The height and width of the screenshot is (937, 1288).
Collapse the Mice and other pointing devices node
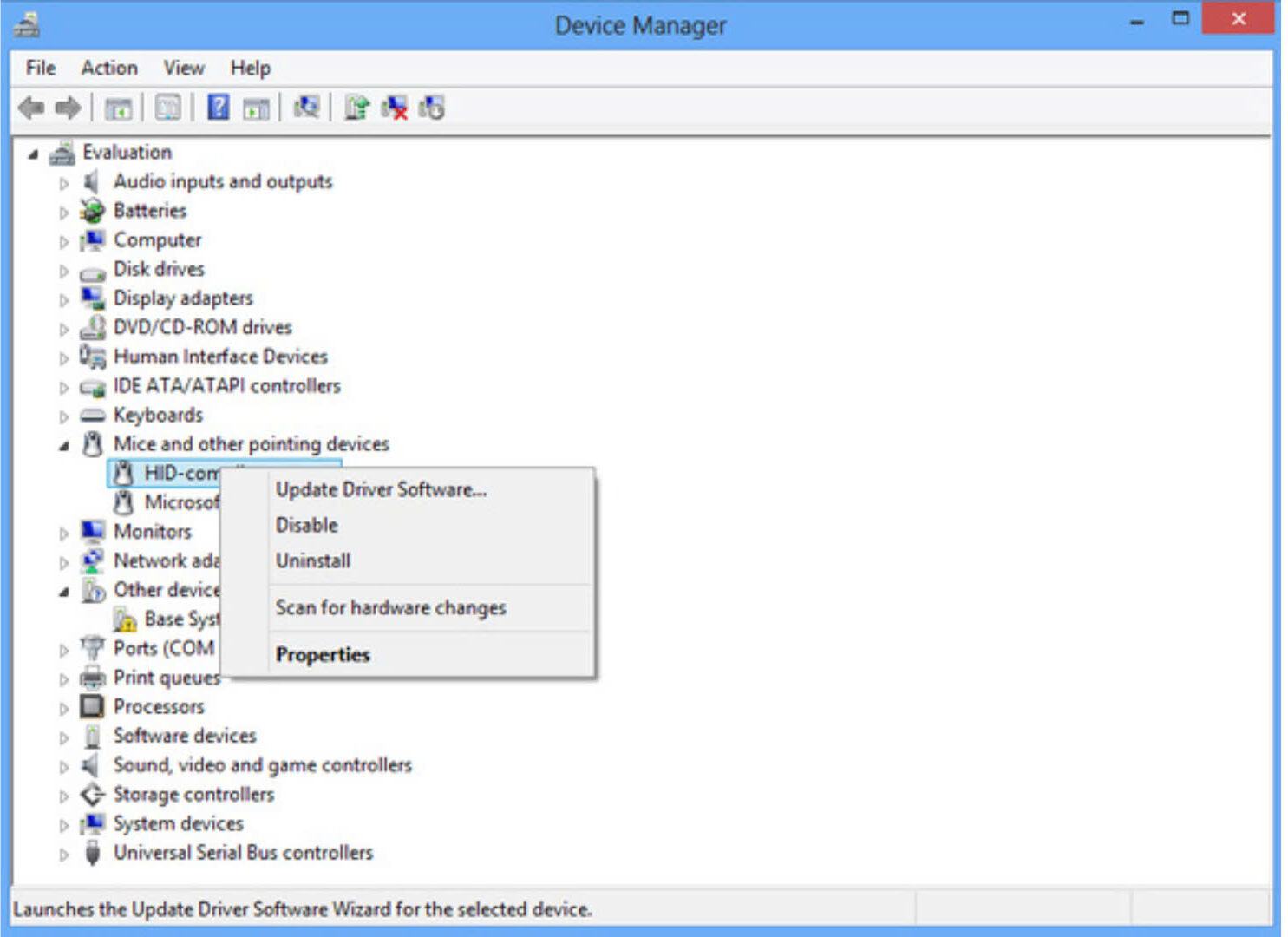click(63, 446)
